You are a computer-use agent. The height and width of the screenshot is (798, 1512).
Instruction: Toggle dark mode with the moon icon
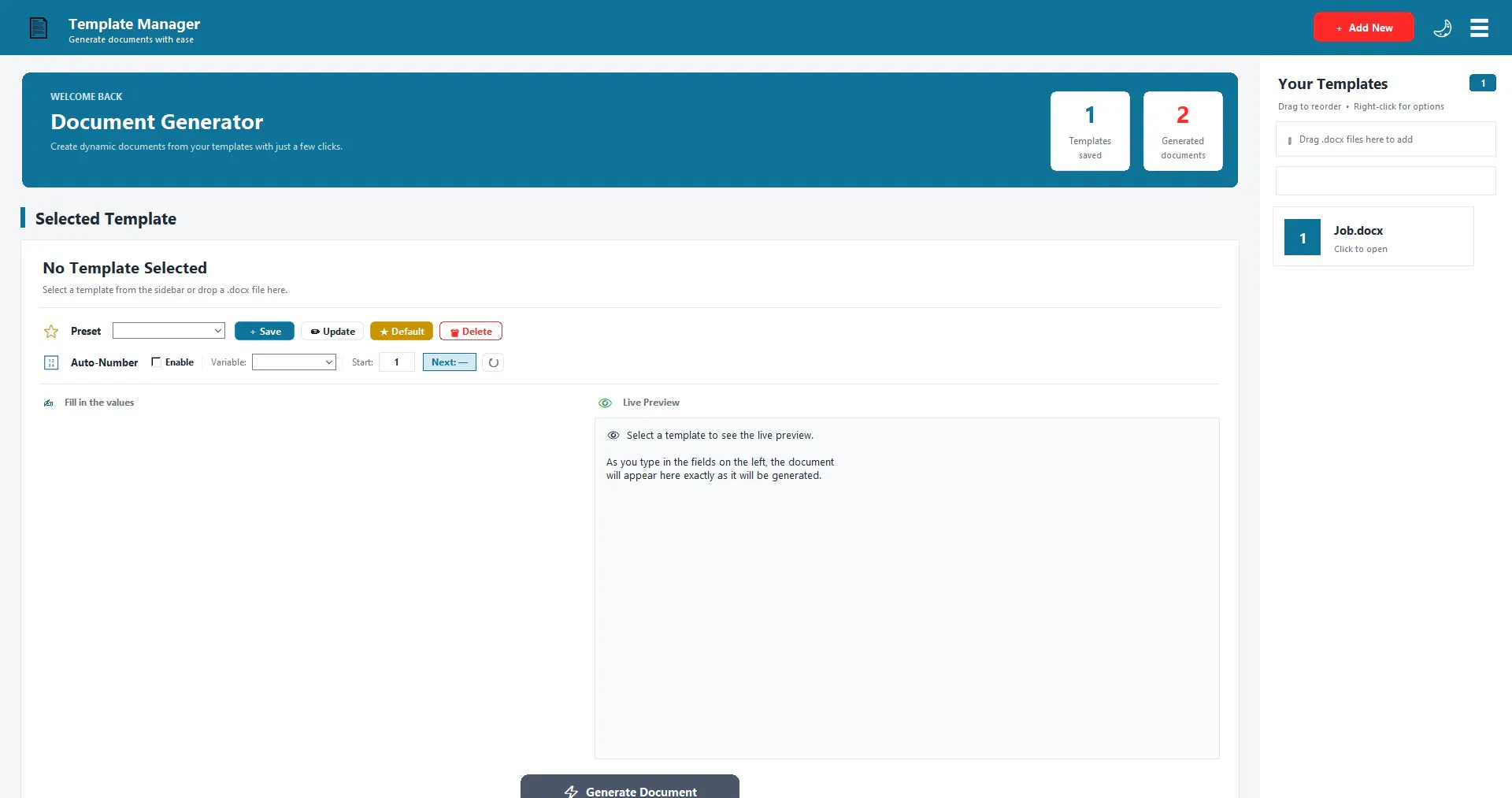point(1442,28)
